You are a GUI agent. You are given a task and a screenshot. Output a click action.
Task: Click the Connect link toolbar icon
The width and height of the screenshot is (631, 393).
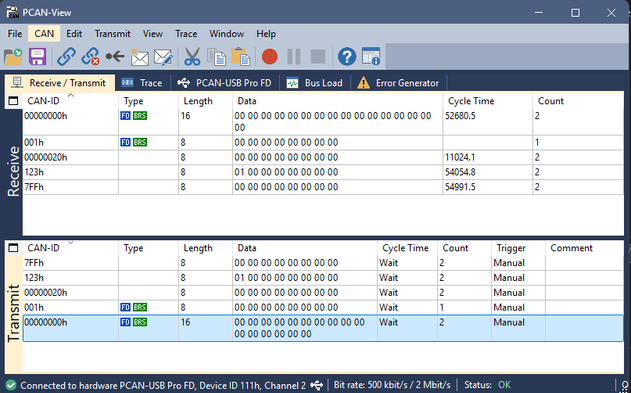(66, 57)
